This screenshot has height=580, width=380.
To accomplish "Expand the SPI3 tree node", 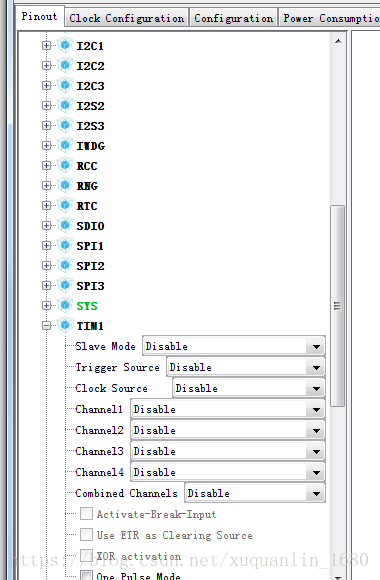I will coord(46,285).
